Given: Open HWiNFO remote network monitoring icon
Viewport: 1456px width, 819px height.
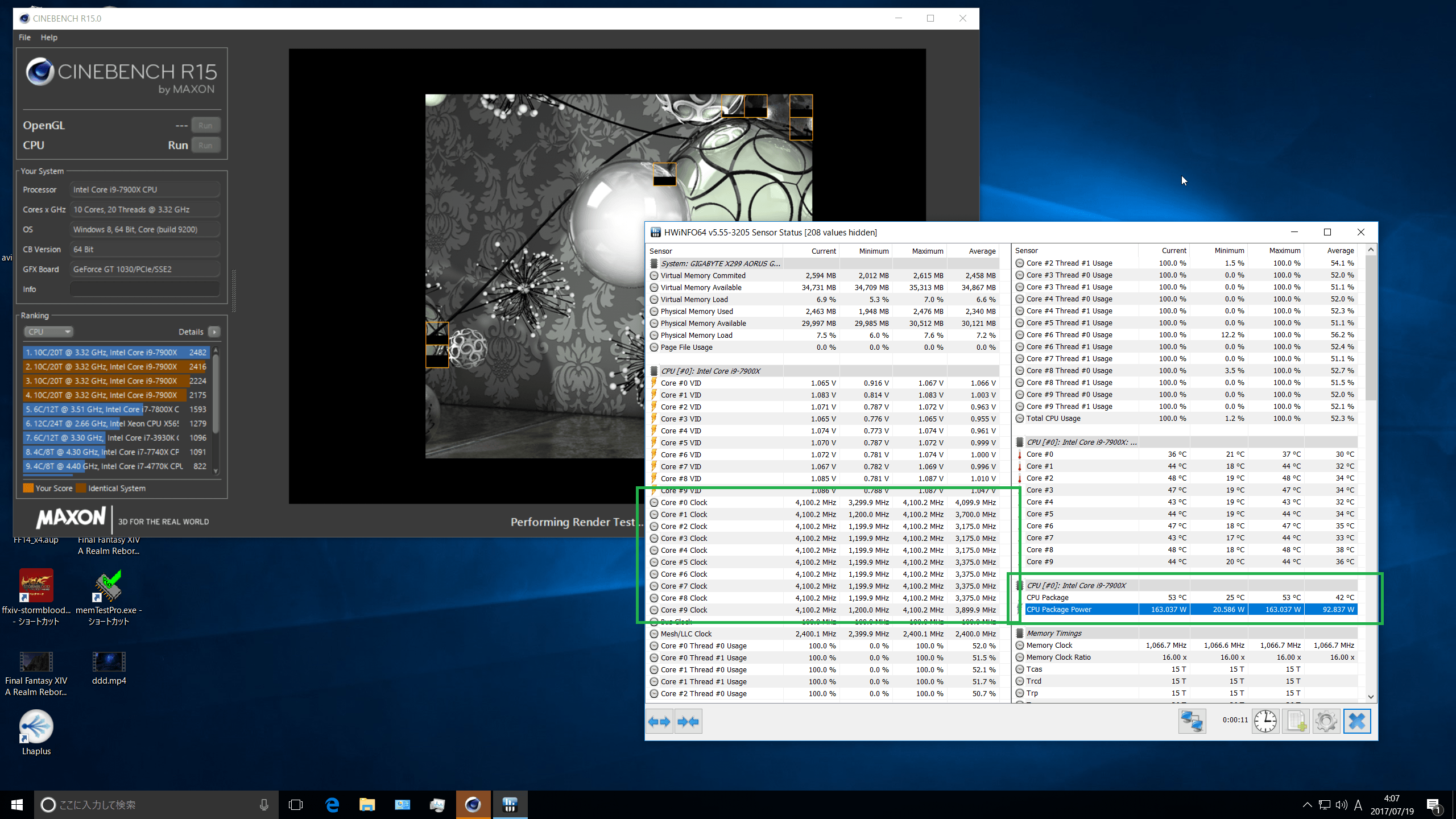Looking at the screenshot, I should [x=1192, y=721].
